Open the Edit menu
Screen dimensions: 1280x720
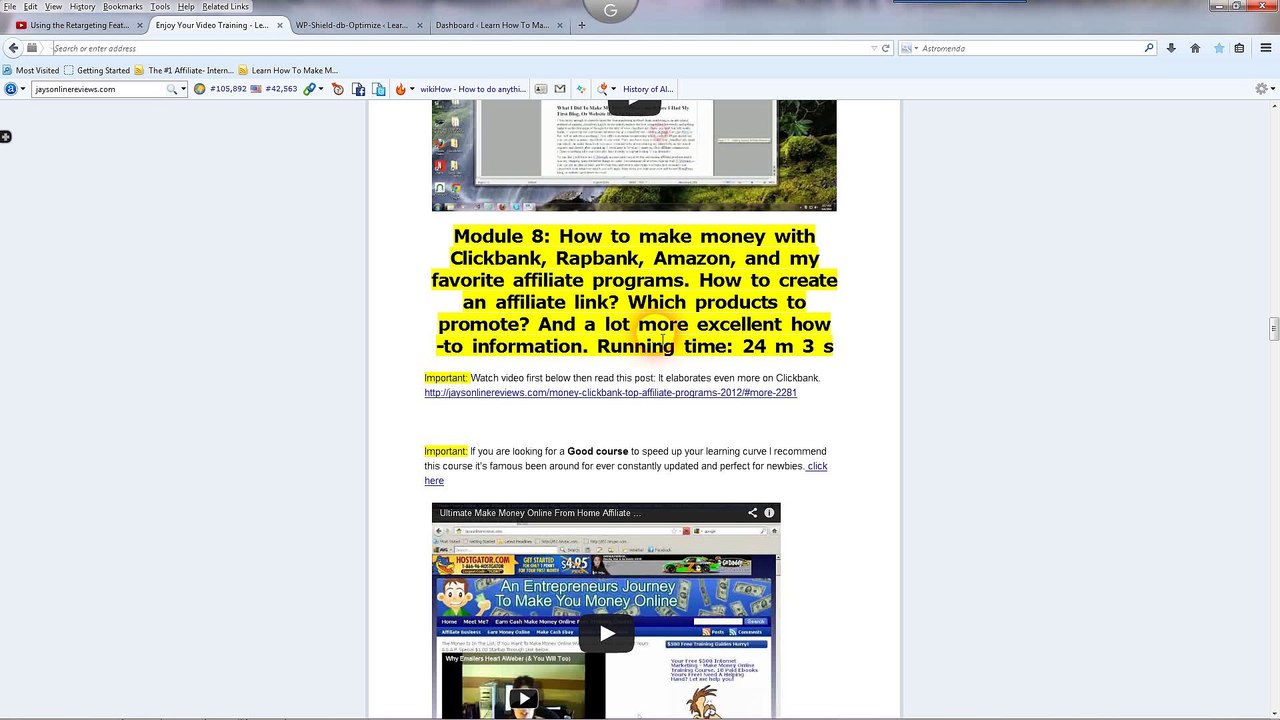(x=31, y=7)
